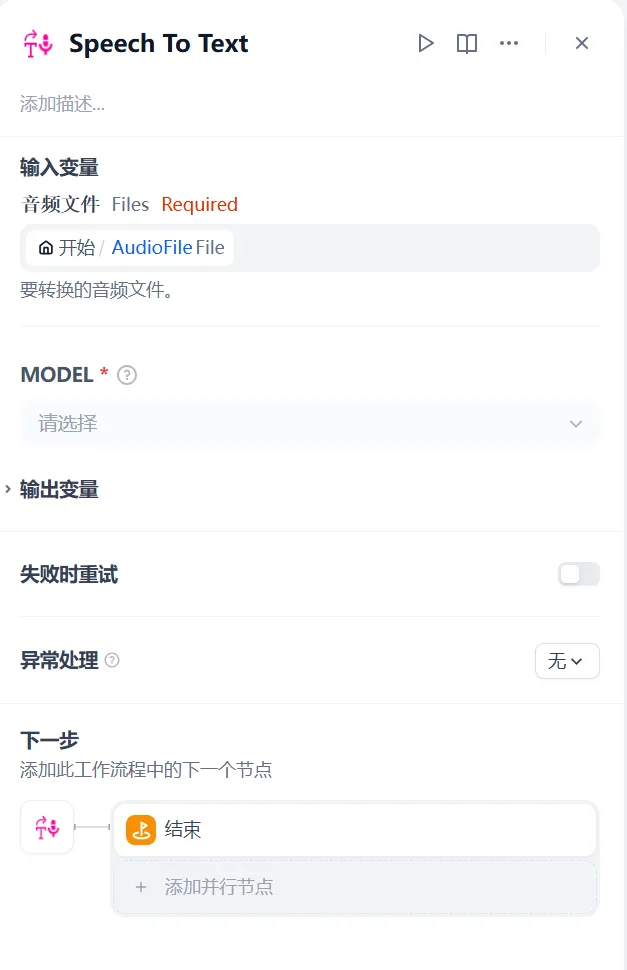Click the 开始 AudioFile variable tag
The image size is (627, 970).
(x=130, y=247)
